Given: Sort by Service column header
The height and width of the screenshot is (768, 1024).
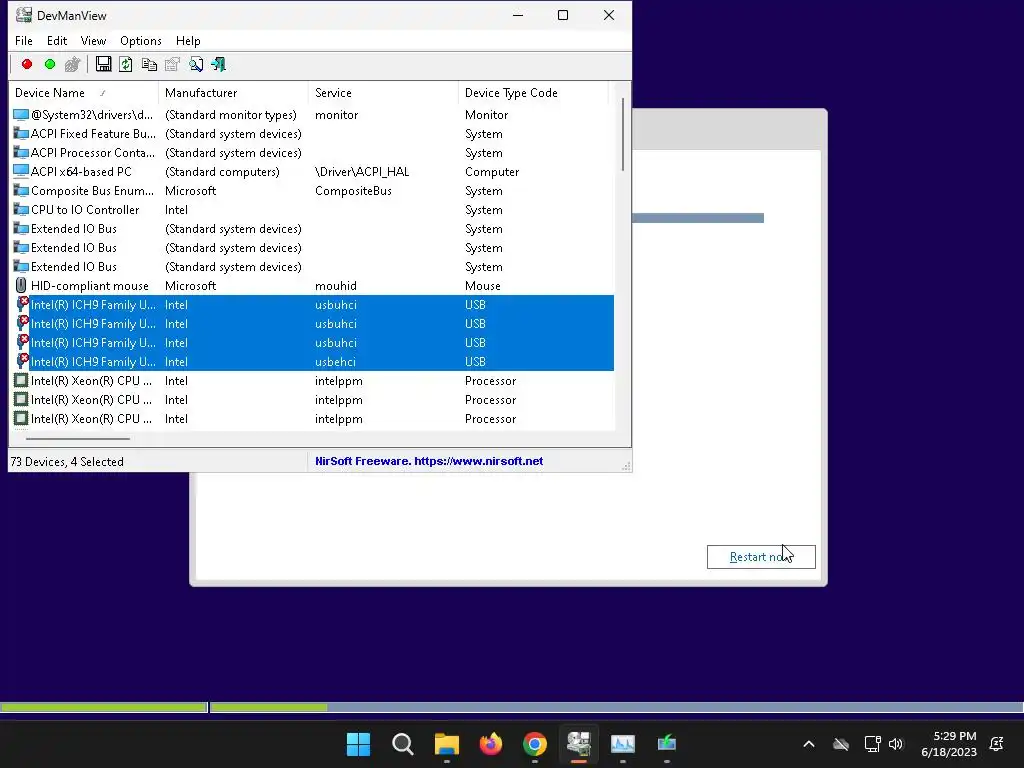Looking at the screenshot, I should (383, 93).
